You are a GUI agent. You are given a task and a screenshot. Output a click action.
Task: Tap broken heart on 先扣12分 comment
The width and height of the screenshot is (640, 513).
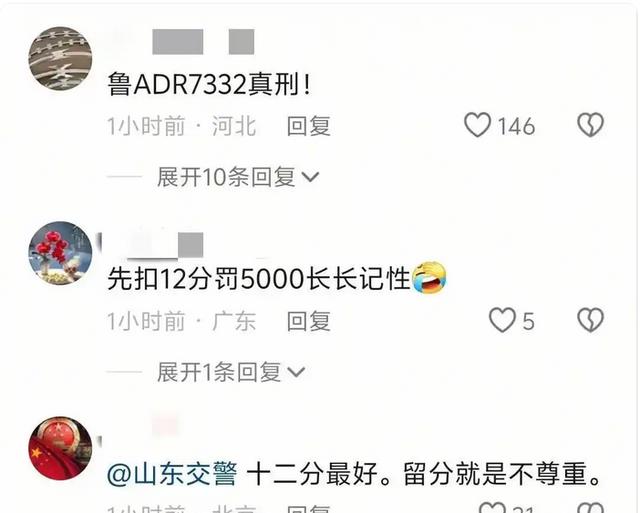point(590,320)
